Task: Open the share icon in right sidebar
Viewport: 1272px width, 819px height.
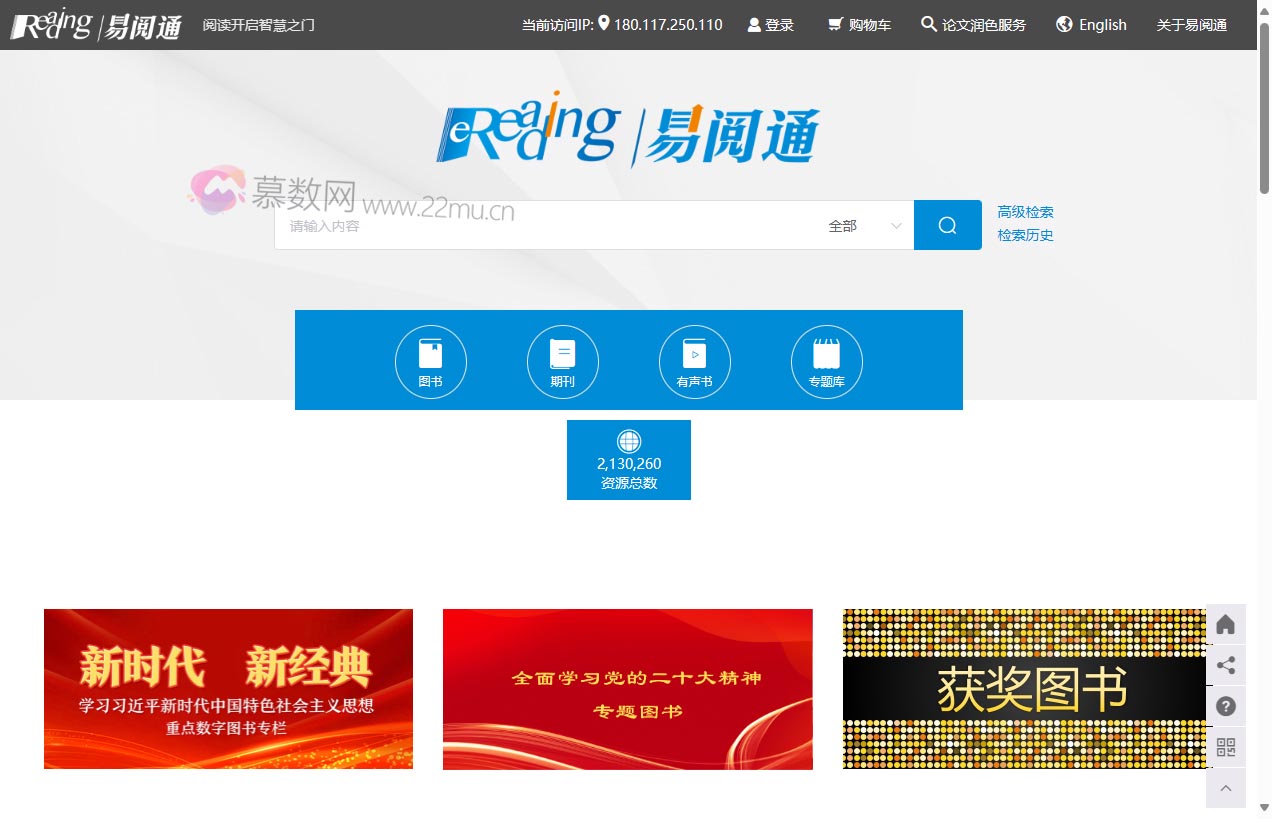Action: 1225,665
